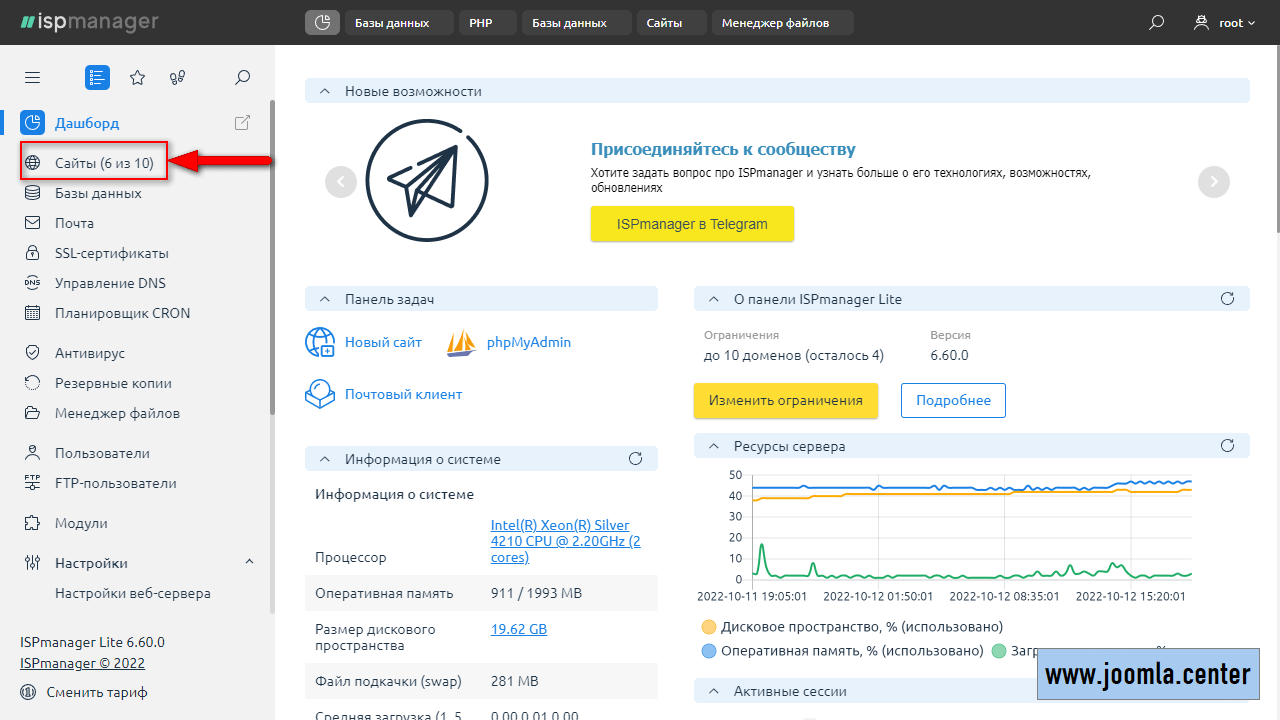This screenshot has width=1280, height=720.
Task: Open the File manager tab in top bar
Action: pos(775,22)
